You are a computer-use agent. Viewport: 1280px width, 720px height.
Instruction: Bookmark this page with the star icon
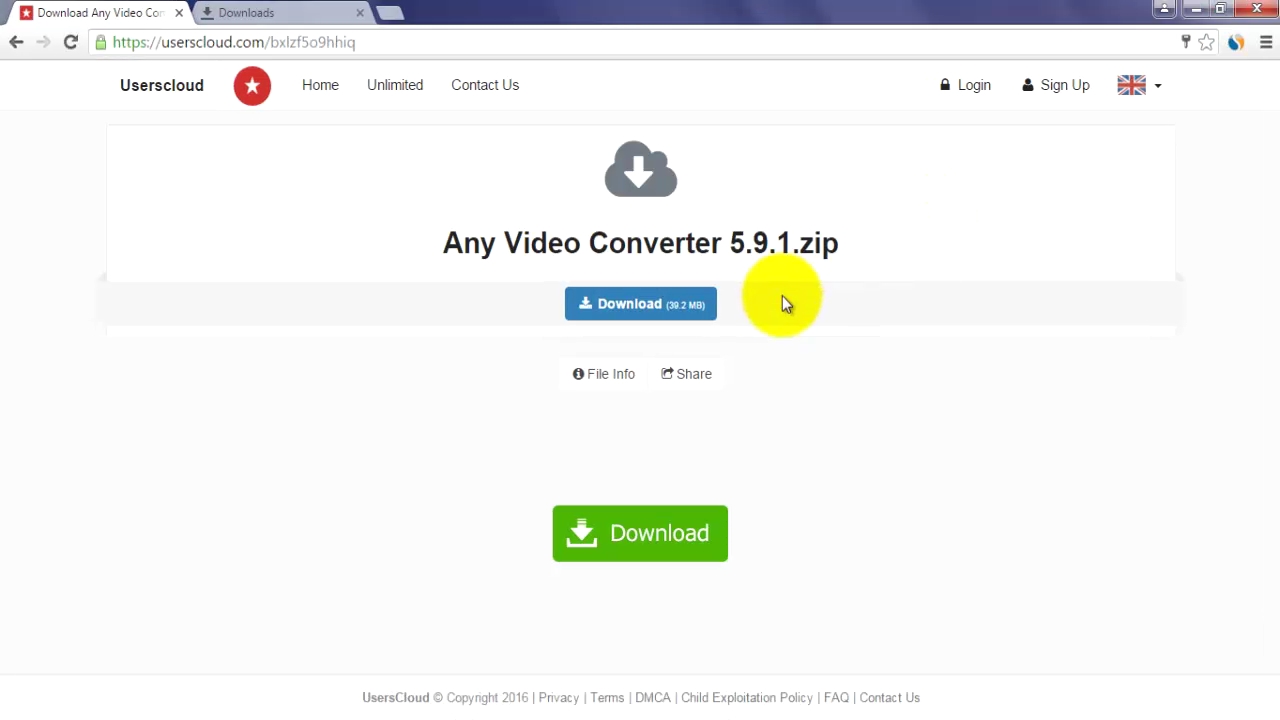click(x=1207, y=42)
